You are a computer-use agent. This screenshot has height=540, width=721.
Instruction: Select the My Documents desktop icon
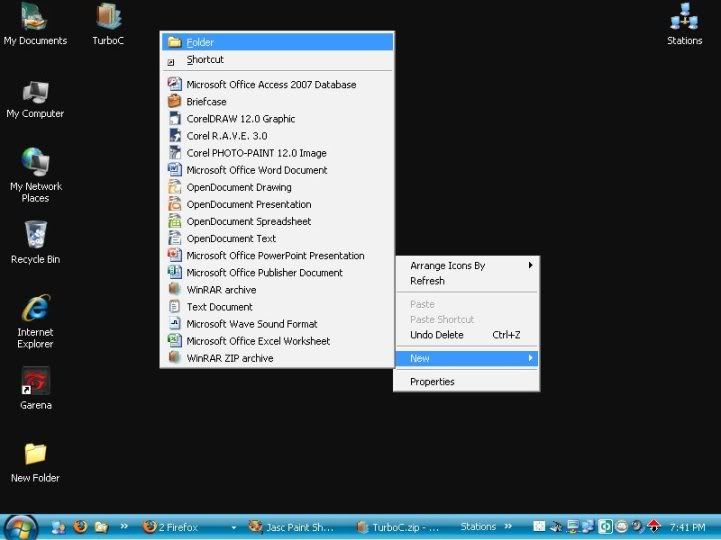point(35,24)
